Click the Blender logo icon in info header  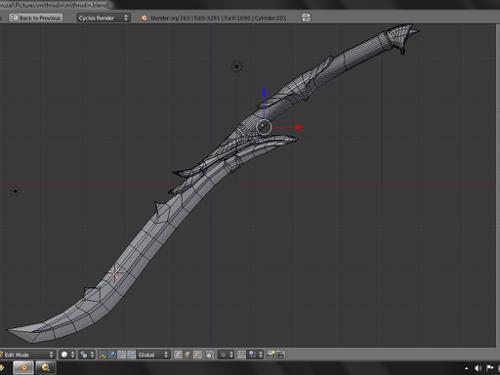point(144,18)
